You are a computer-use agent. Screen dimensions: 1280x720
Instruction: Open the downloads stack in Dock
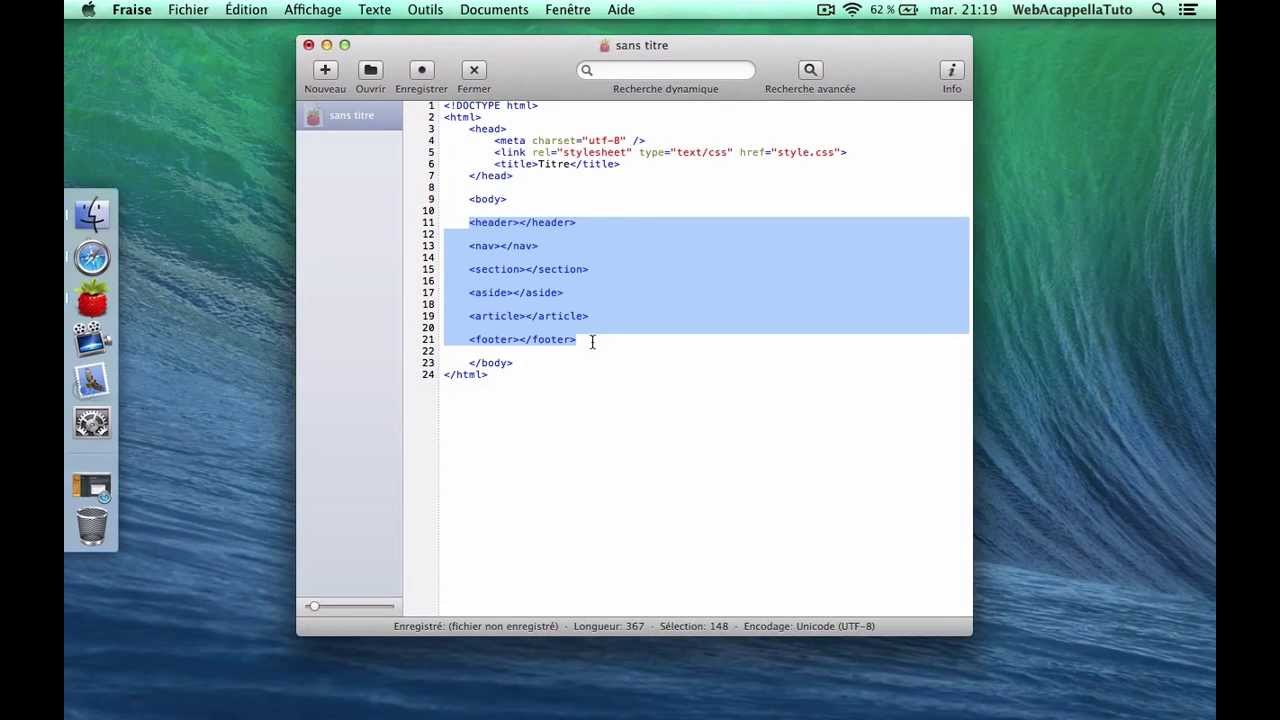click(x=92, y=487)
